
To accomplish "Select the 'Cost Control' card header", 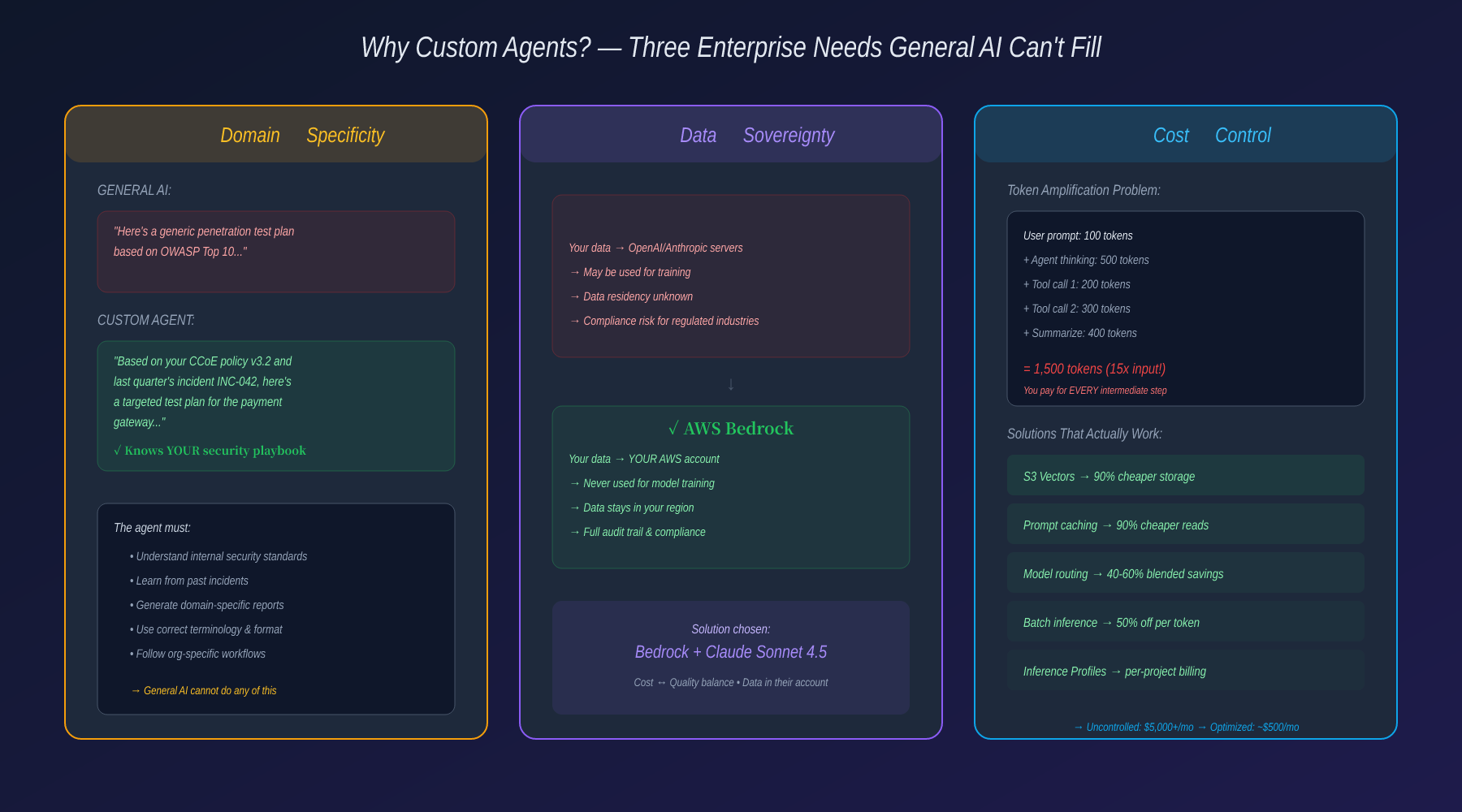I will (x=1186, y=134).
